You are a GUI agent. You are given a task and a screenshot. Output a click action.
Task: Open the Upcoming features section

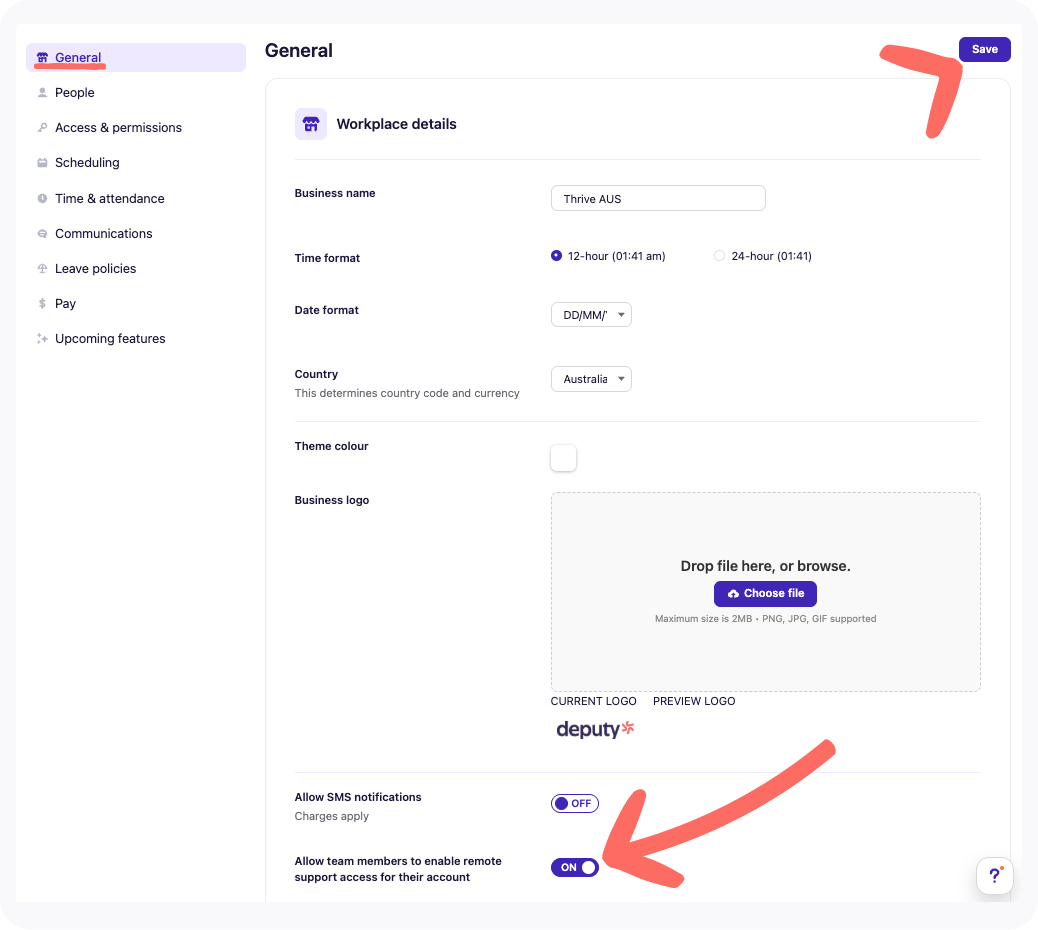[41, 338]
